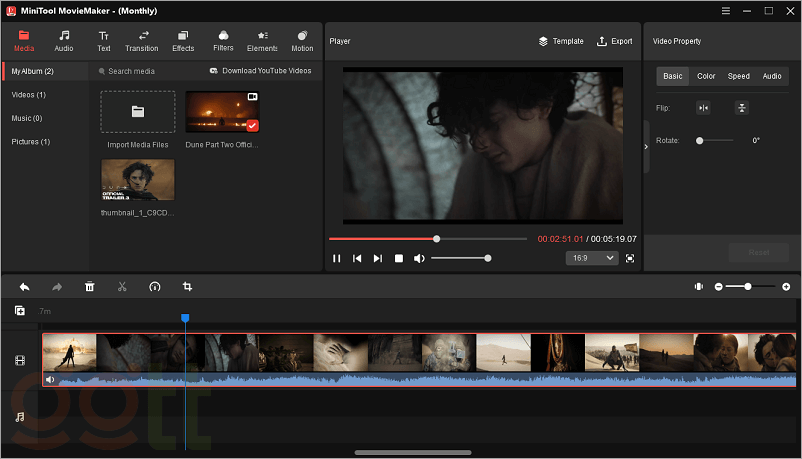The height and width of the screenshot is (459, 802).
Task: Click the undo arrow icon
Action: click(24, 287)
